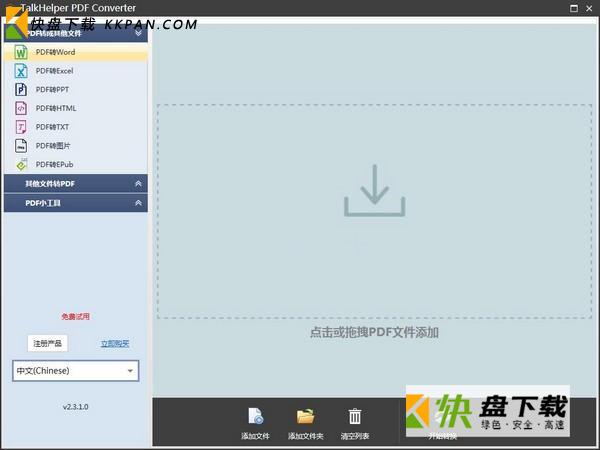Maximize the TalkHelper window
Image resolution: width=600 pixels, height=450 pixels.
pos(574,8)
